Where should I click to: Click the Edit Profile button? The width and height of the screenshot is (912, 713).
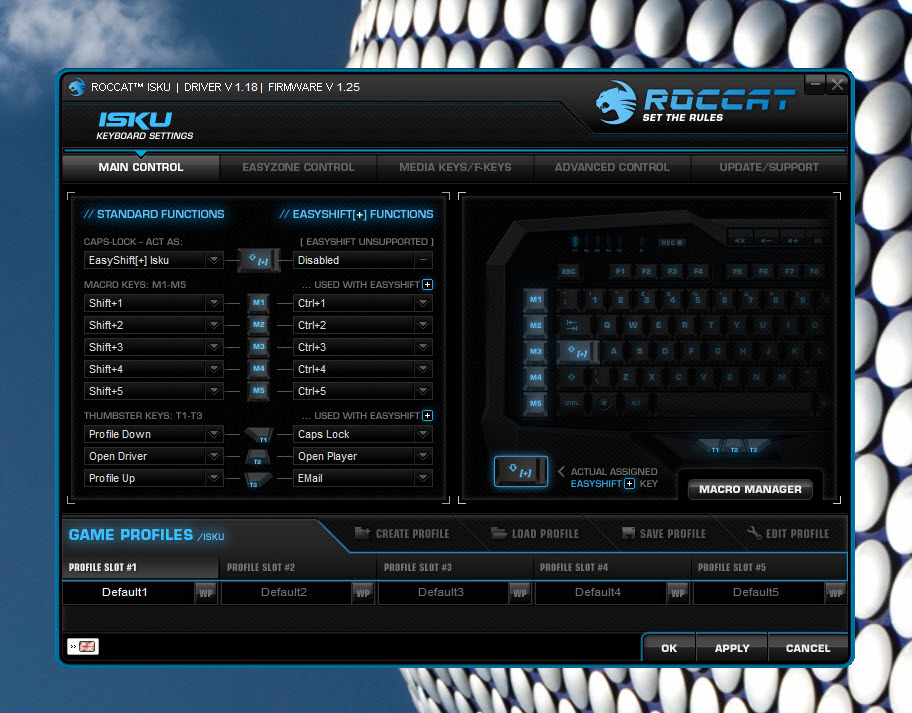point(788,533)
